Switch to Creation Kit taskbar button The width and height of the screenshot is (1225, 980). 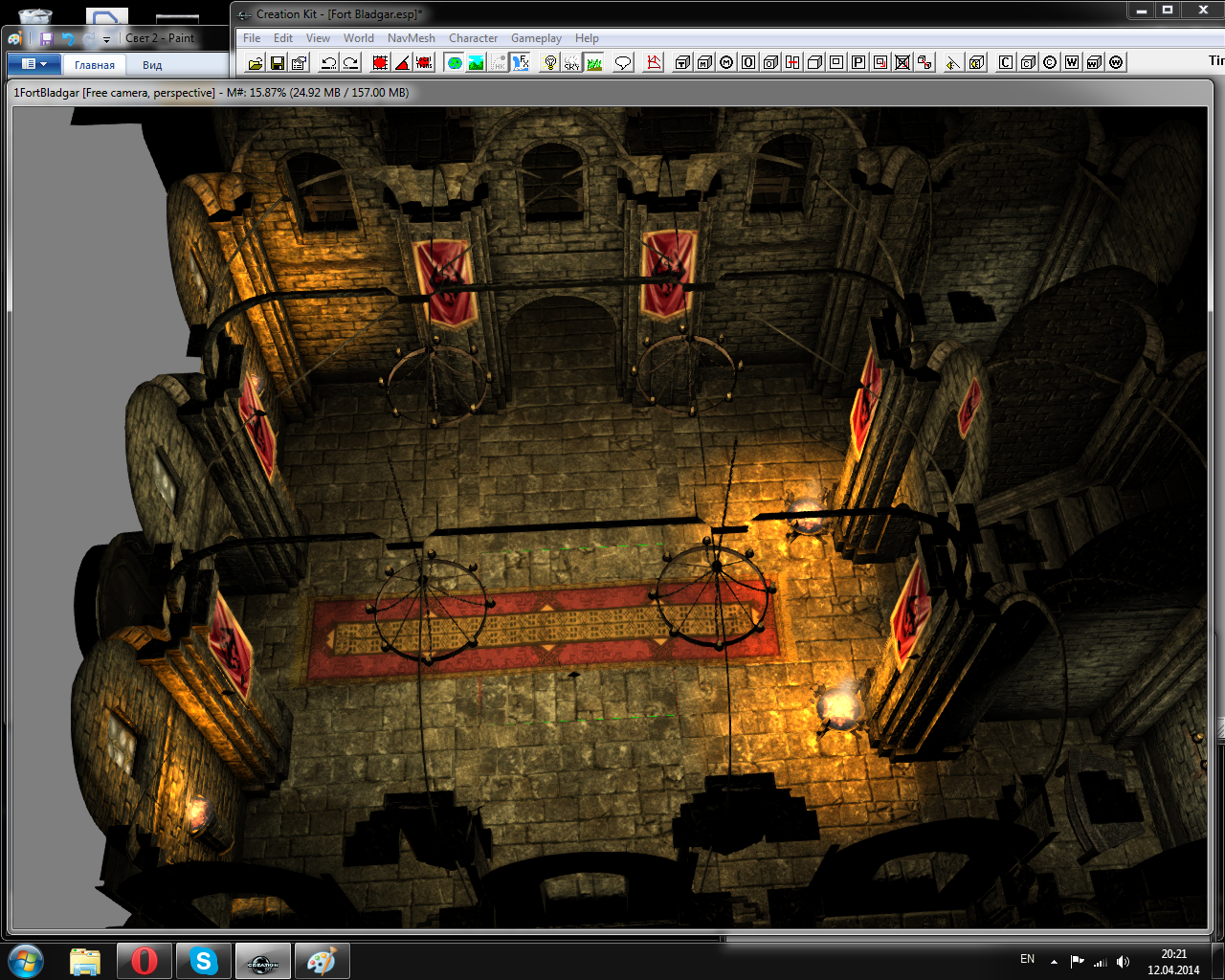coord(263,961)
